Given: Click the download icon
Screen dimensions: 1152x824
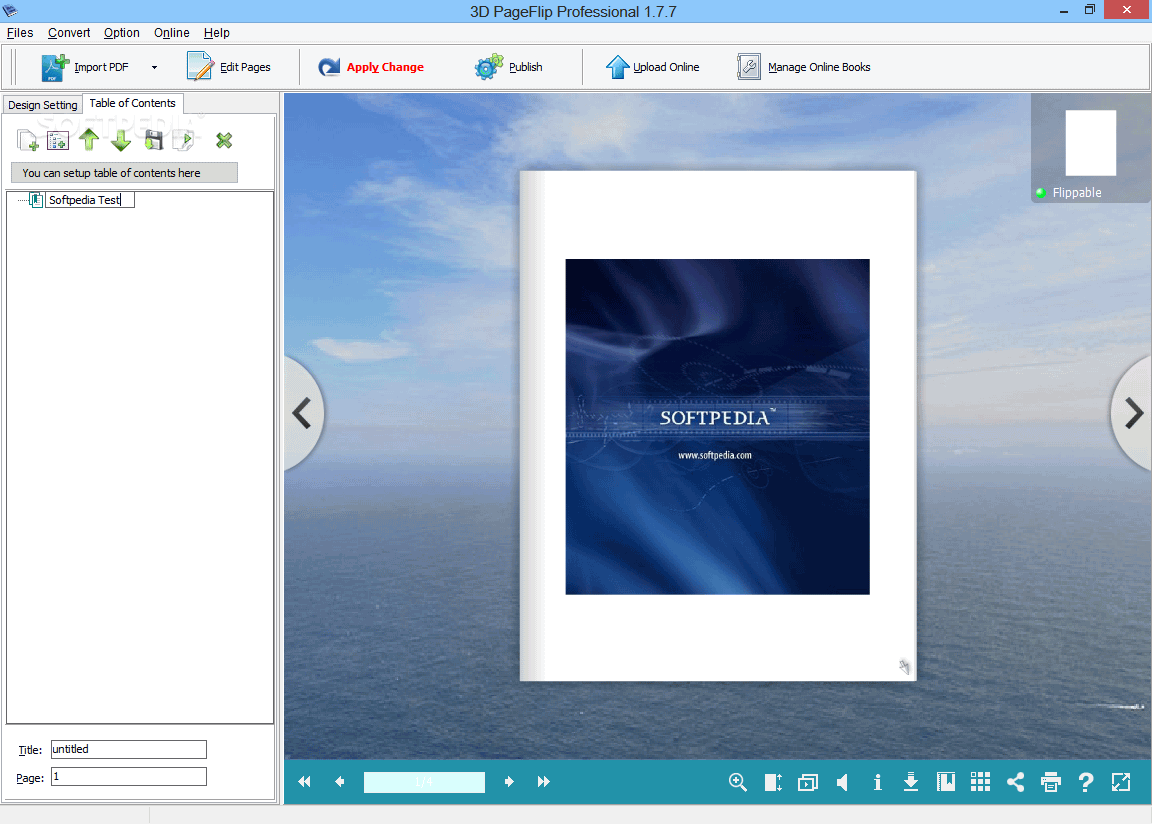Looking at the screenshot, I should [911, 782].
